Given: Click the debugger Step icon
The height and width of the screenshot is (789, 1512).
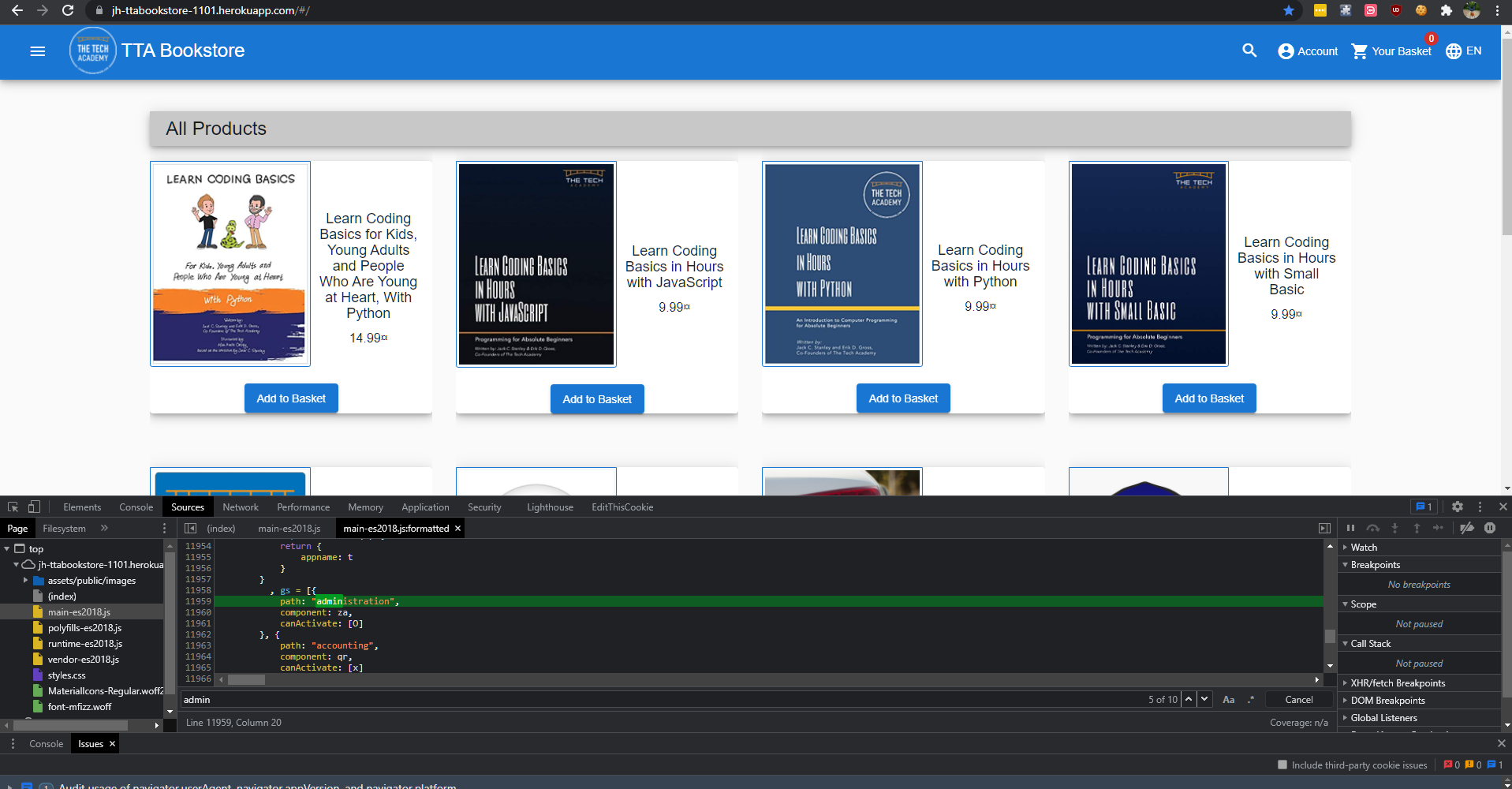Looking at the screenshot, I should [1439, 528].
